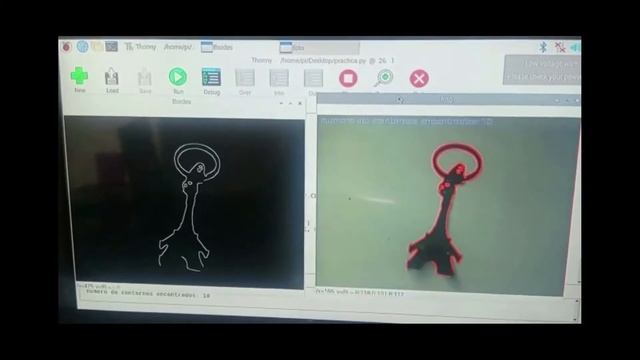Click the Load file toolbar icon
The width and height of the screenshot is (640, 360).
[x=112, y=80]
